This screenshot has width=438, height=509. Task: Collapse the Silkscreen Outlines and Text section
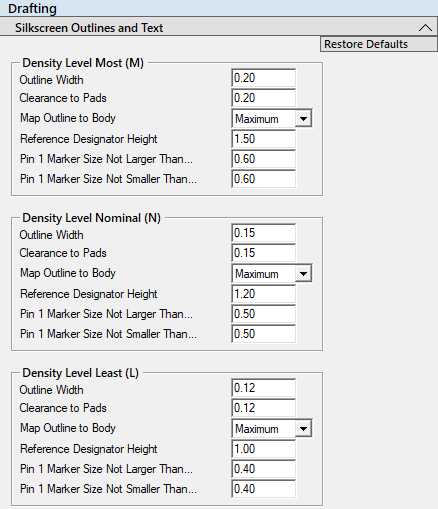tap(425, 28)
